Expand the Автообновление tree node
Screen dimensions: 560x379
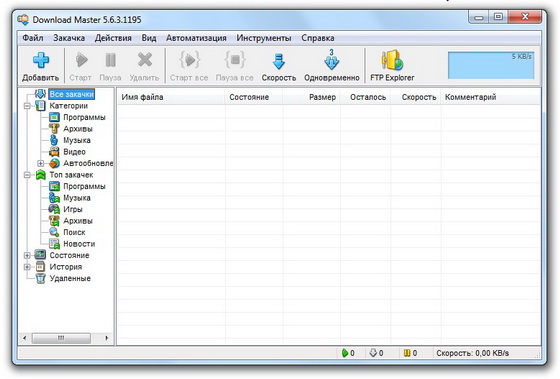pyautogui.click(x=41, y=163)
